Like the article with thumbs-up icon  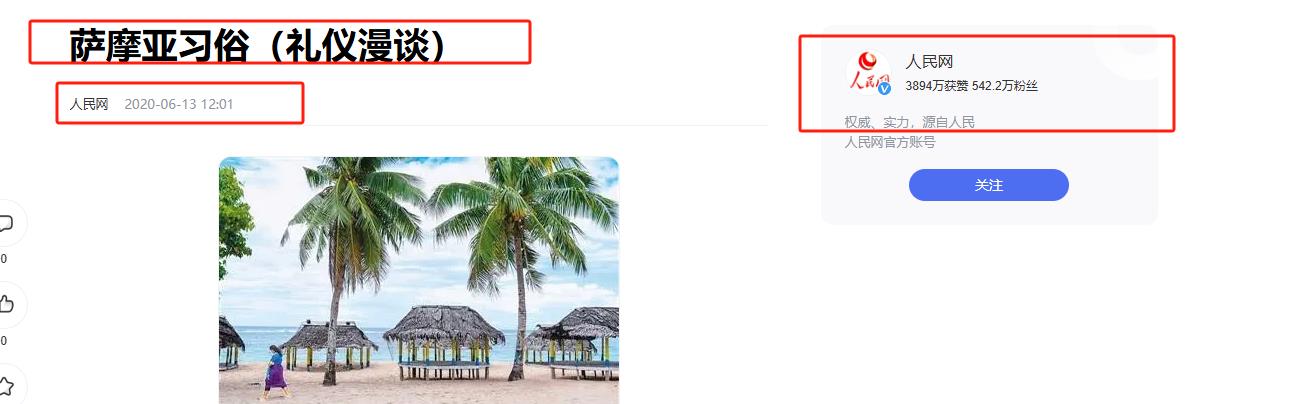pyautogui.click(x=5, y=304)
